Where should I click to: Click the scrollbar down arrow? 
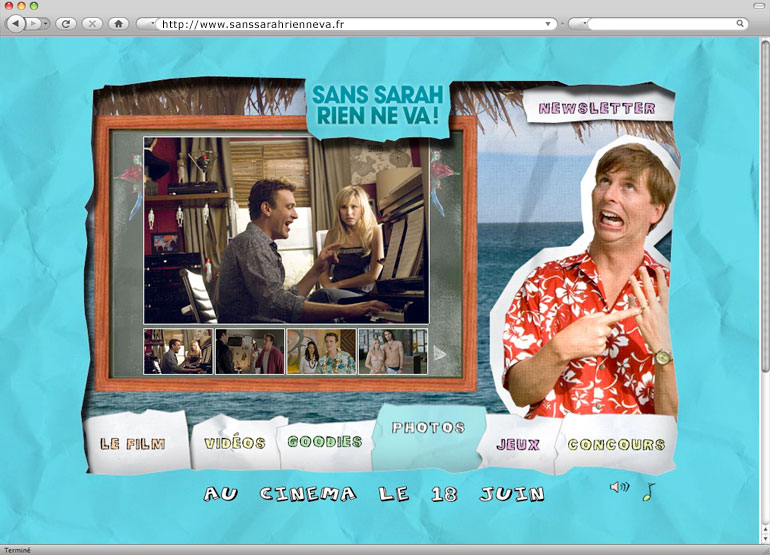[x=765, y=539]
